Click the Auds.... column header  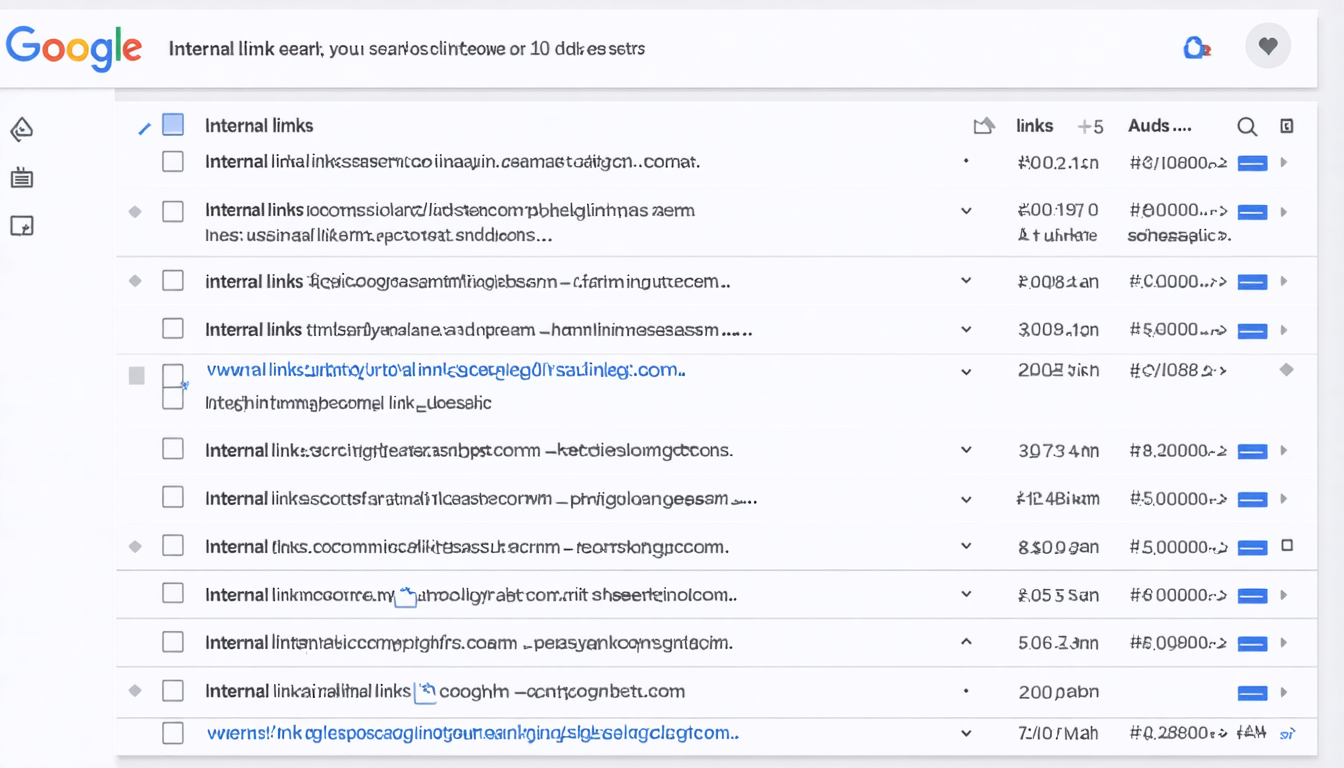(x=1160, y=126)
